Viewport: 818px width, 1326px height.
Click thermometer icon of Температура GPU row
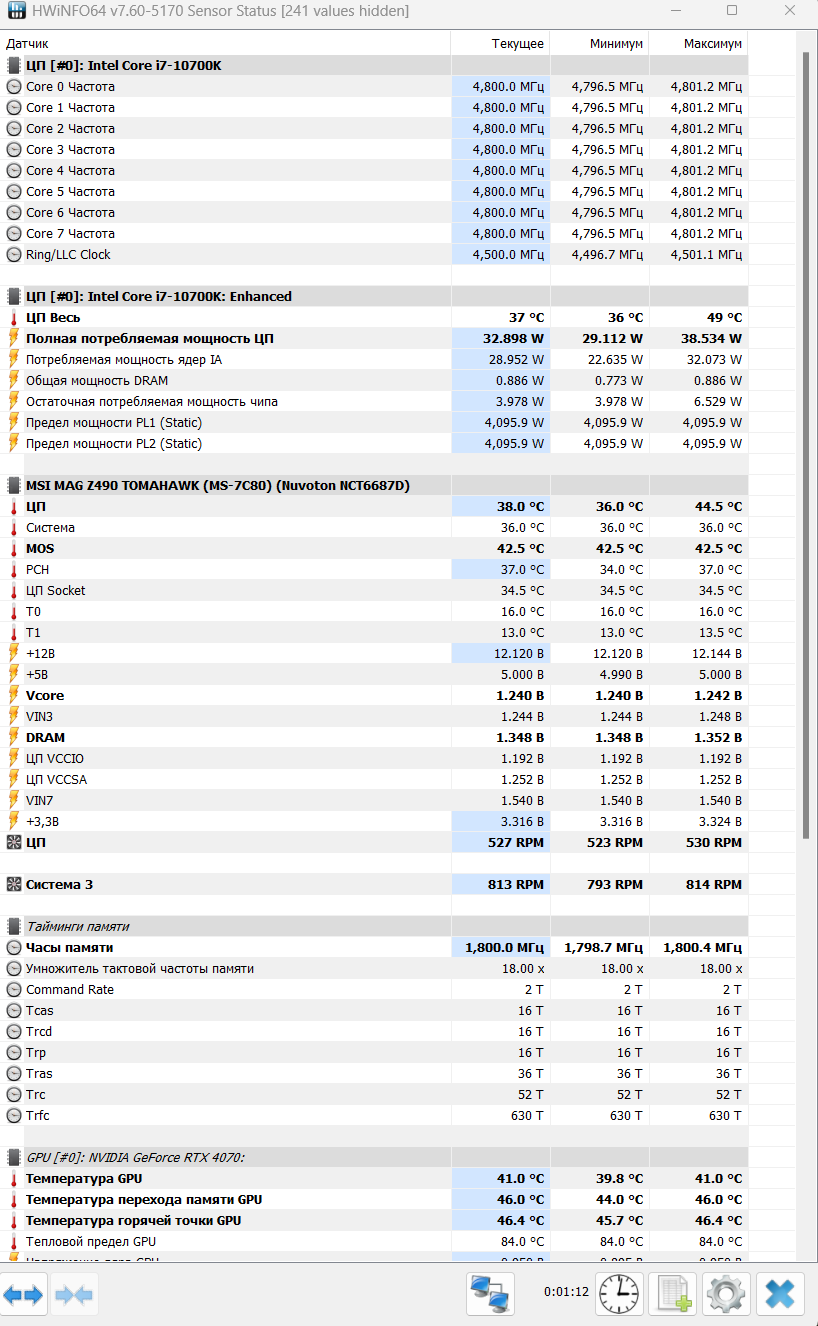[14, 1178]
